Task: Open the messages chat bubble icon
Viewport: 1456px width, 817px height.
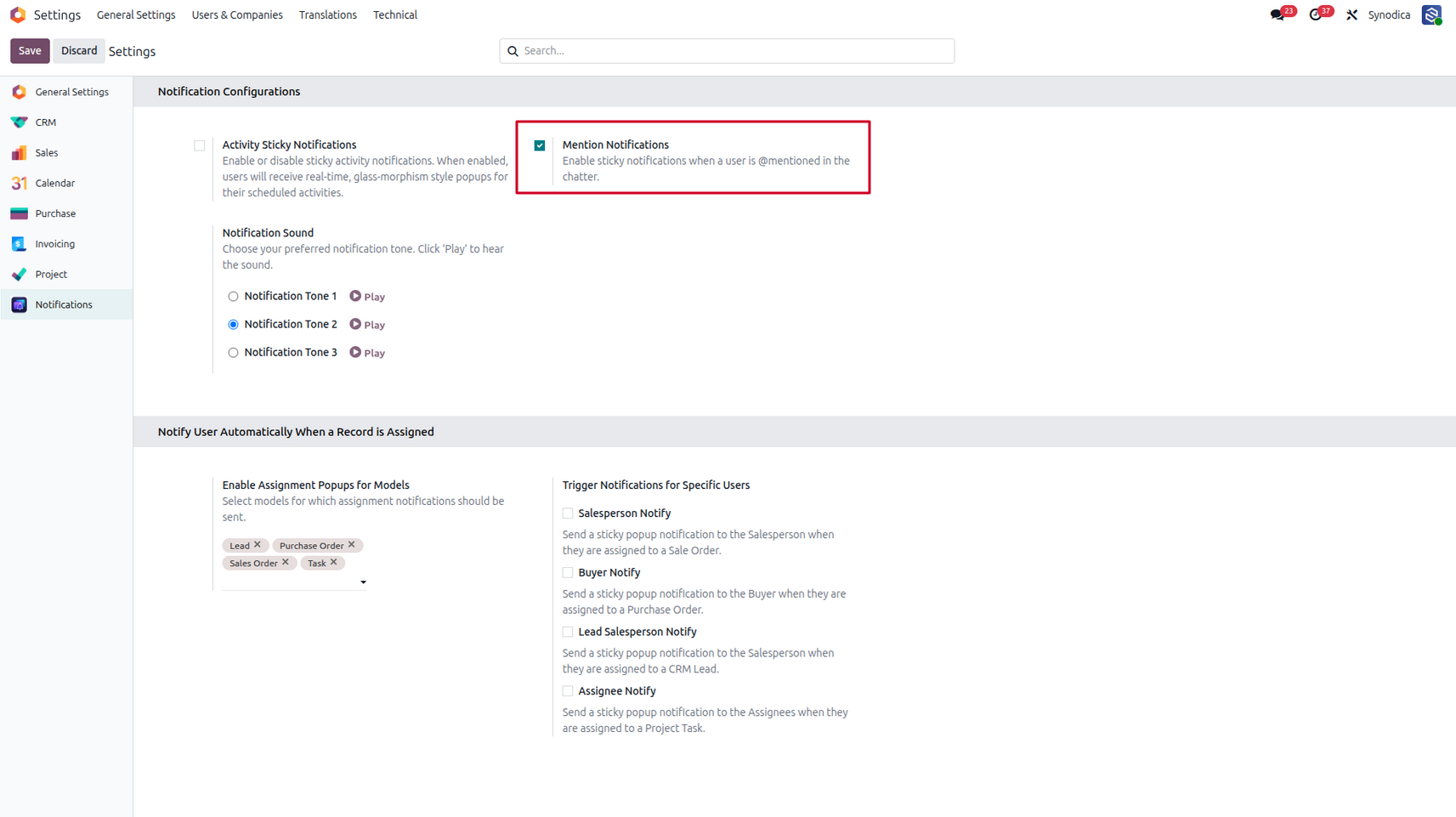Action: [x=1277, y=15]
